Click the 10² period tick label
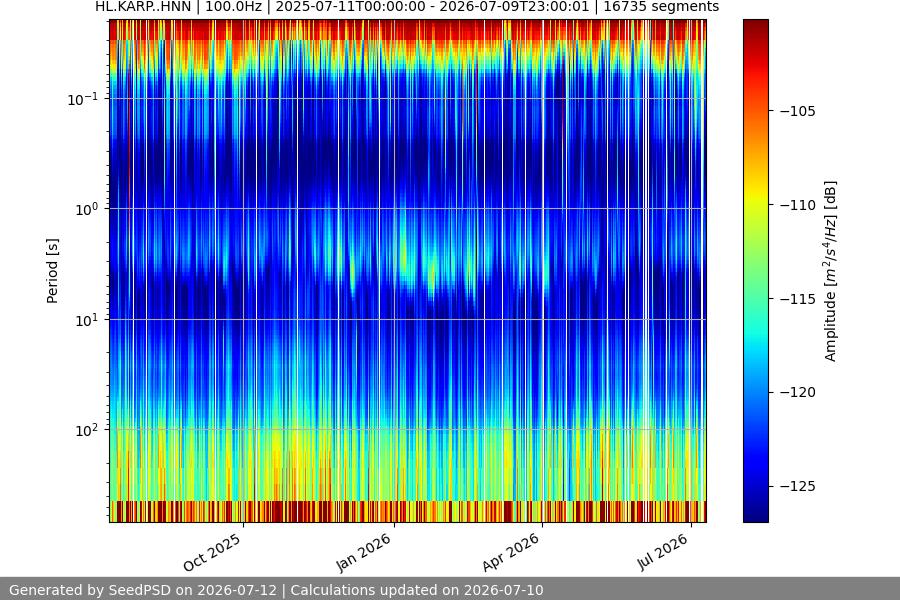The width and height of the screenshot is (900, 600). pos(87,430)
